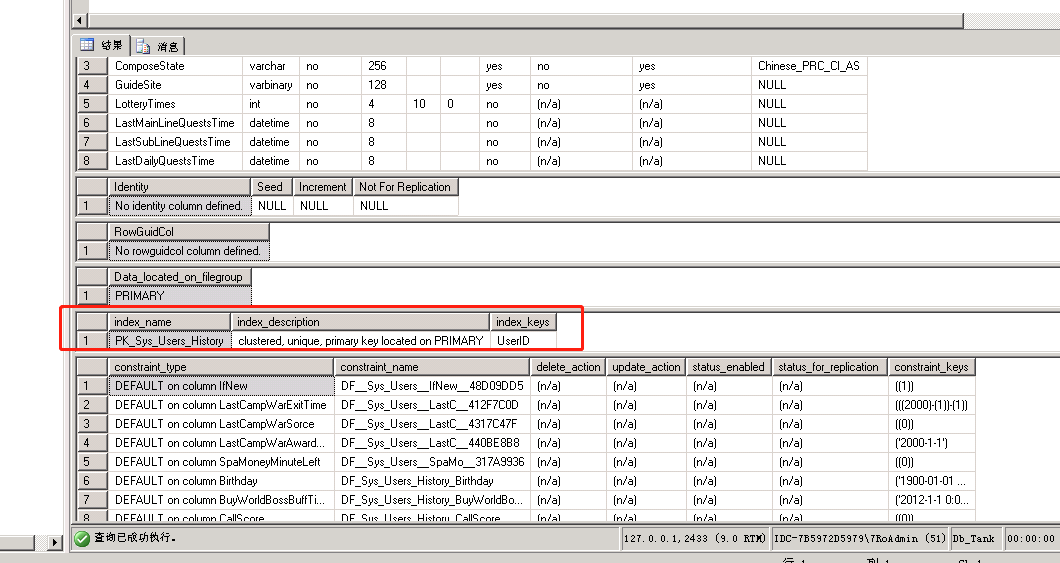This screenshot has height=563, width=1060.
Task: Click the 00:00:00 elapsed time entry
Action: 1031,539
